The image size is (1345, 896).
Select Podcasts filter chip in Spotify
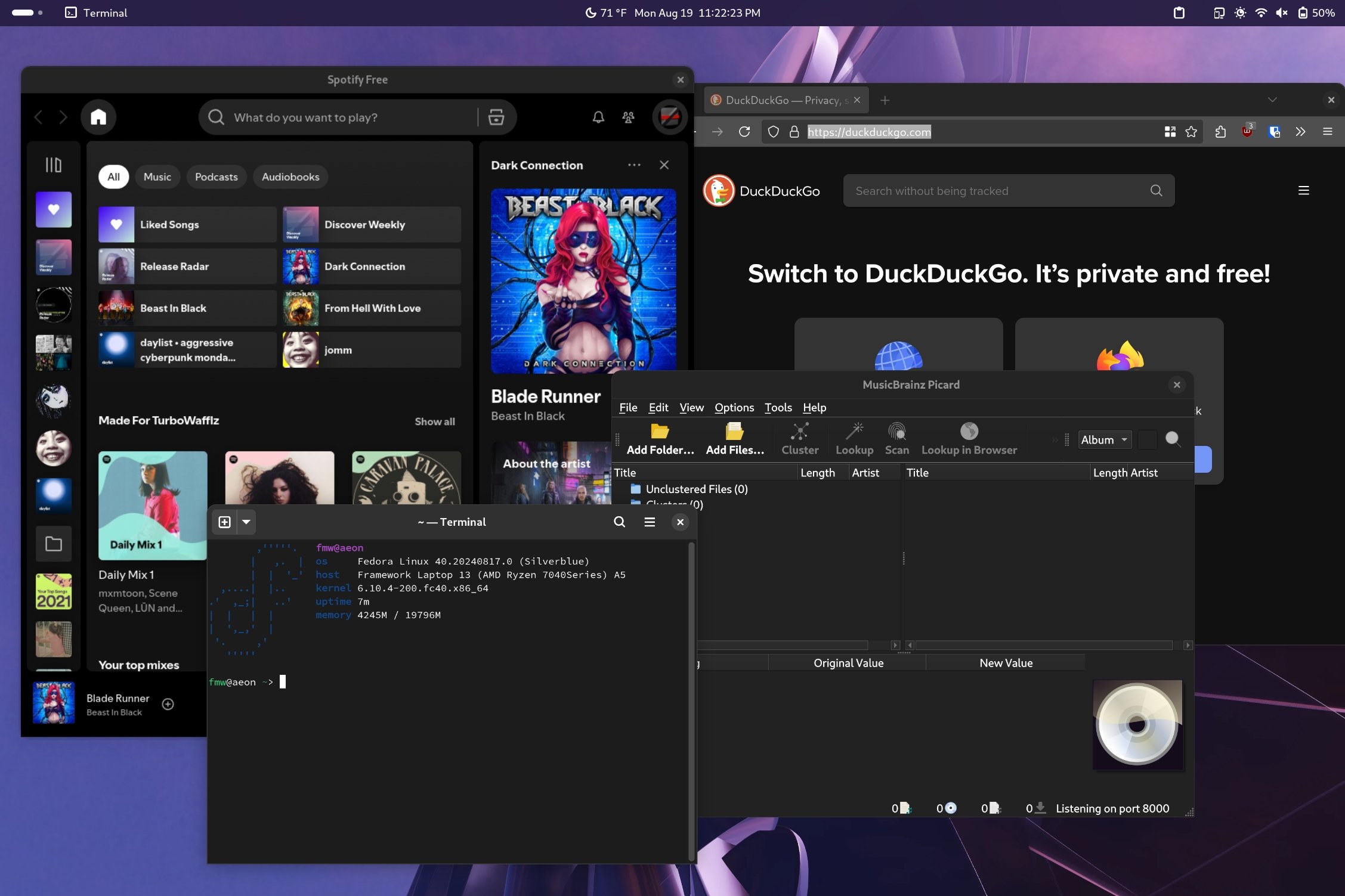pos(216,177)
